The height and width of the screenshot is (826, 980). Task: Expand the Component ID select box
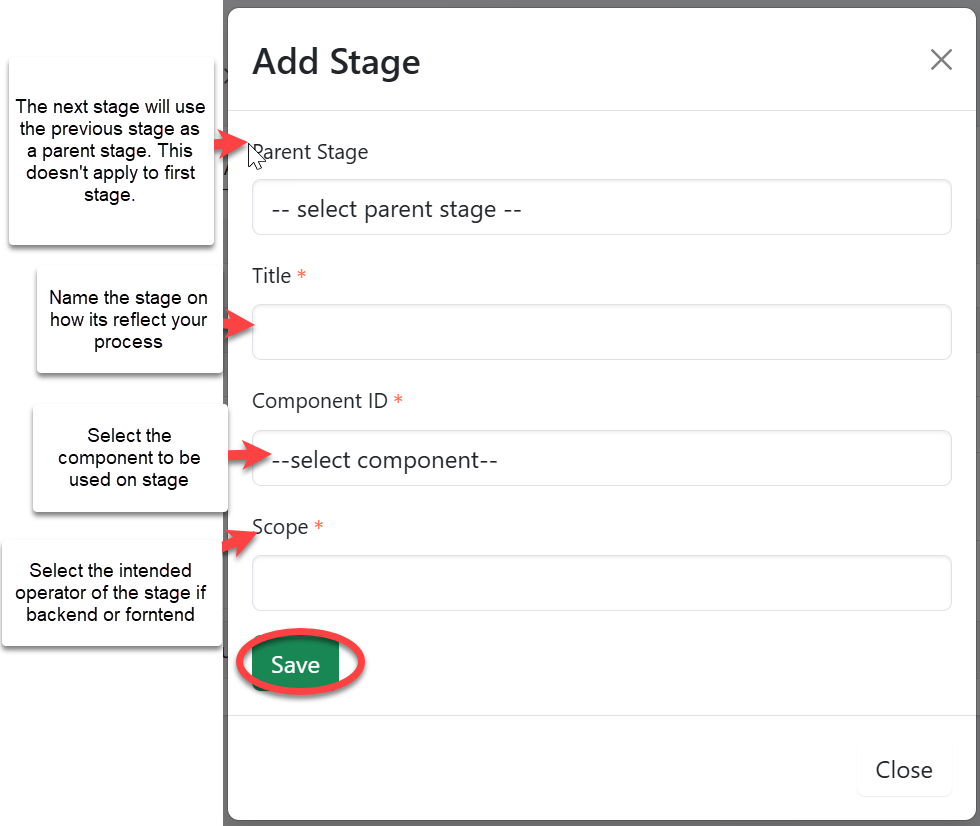tap(601, 459)
